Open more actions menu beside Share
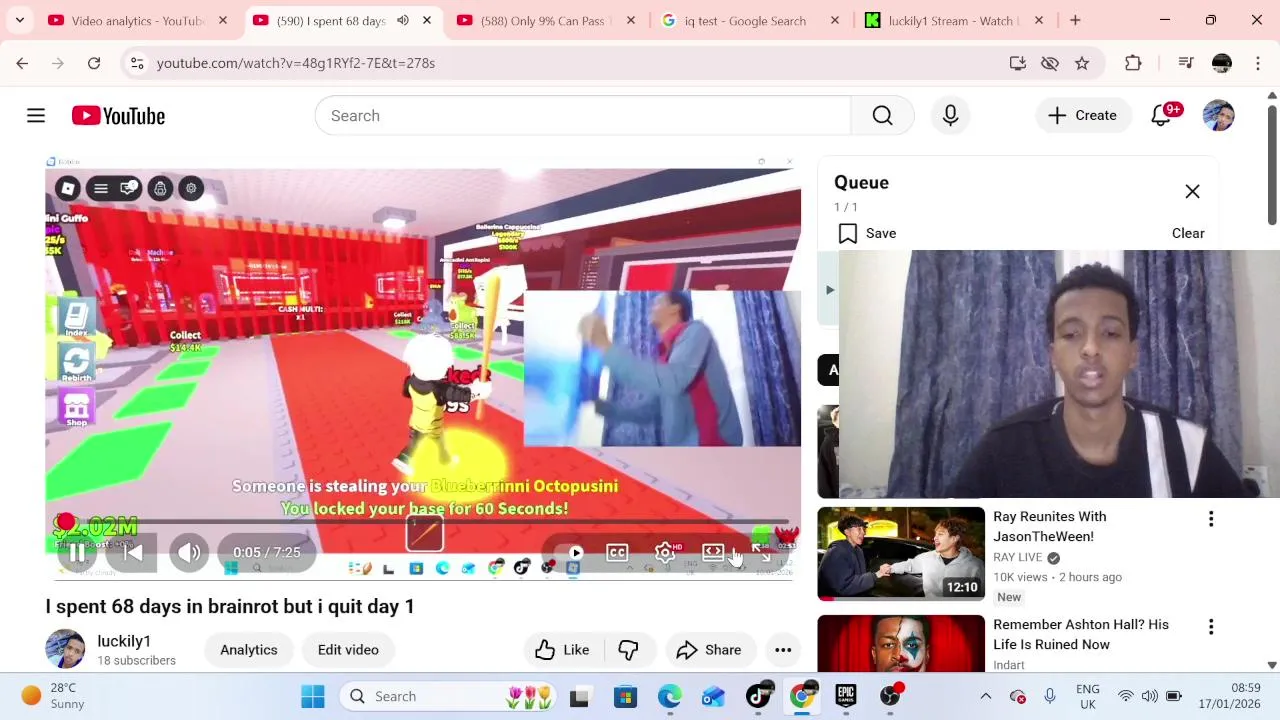1280x720 pixels. pos(783,650)
